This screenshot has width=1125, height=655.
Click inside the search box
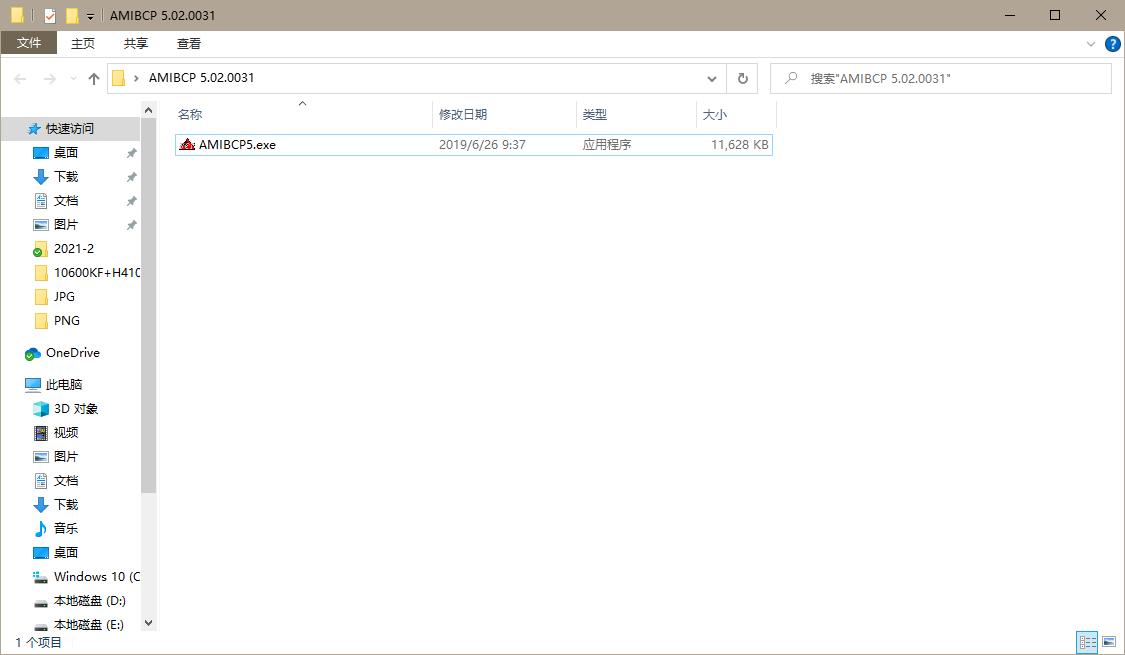[940, 77]
